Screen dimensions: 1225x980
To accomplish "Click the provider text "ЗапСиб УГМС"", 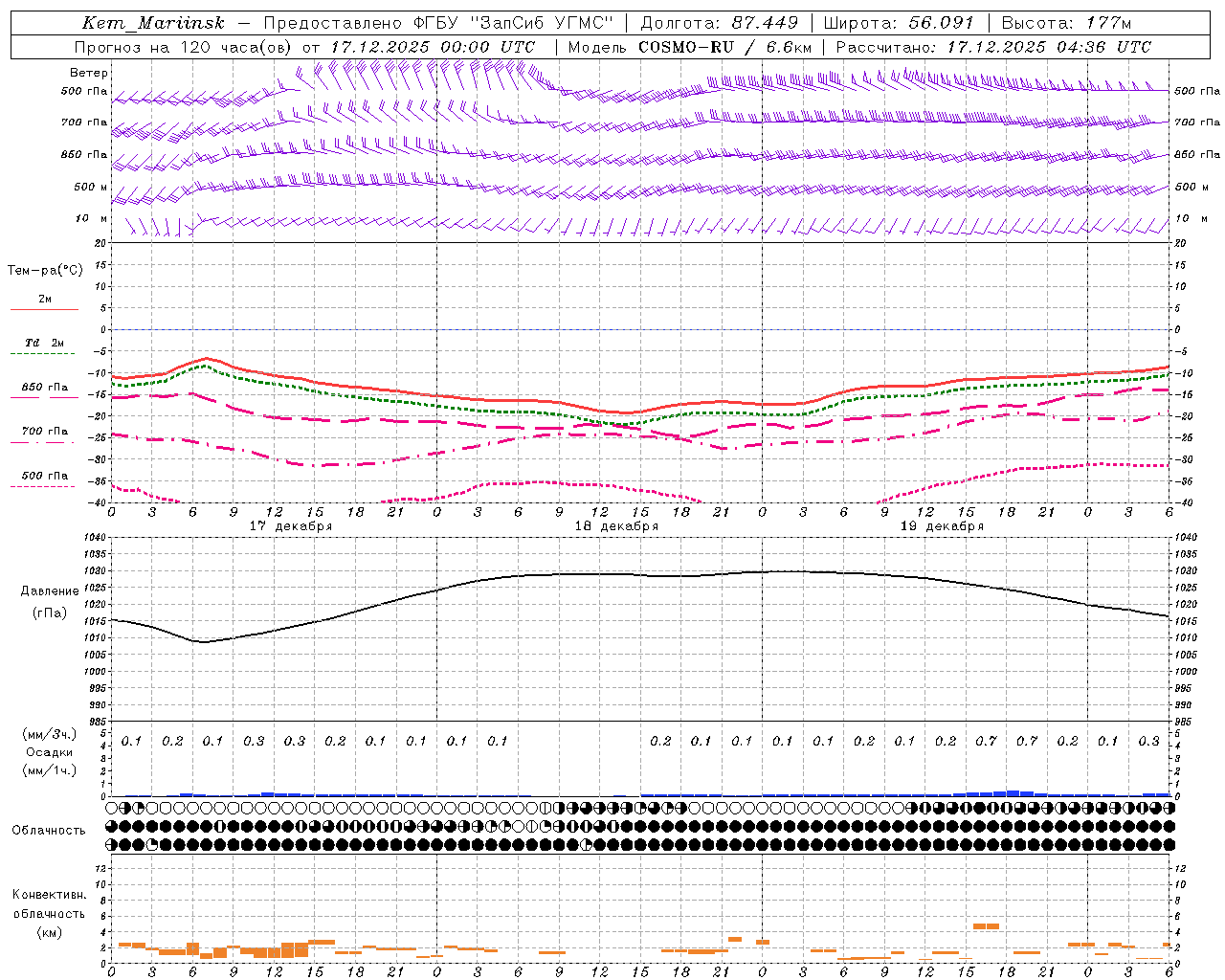I will [543, 23].
